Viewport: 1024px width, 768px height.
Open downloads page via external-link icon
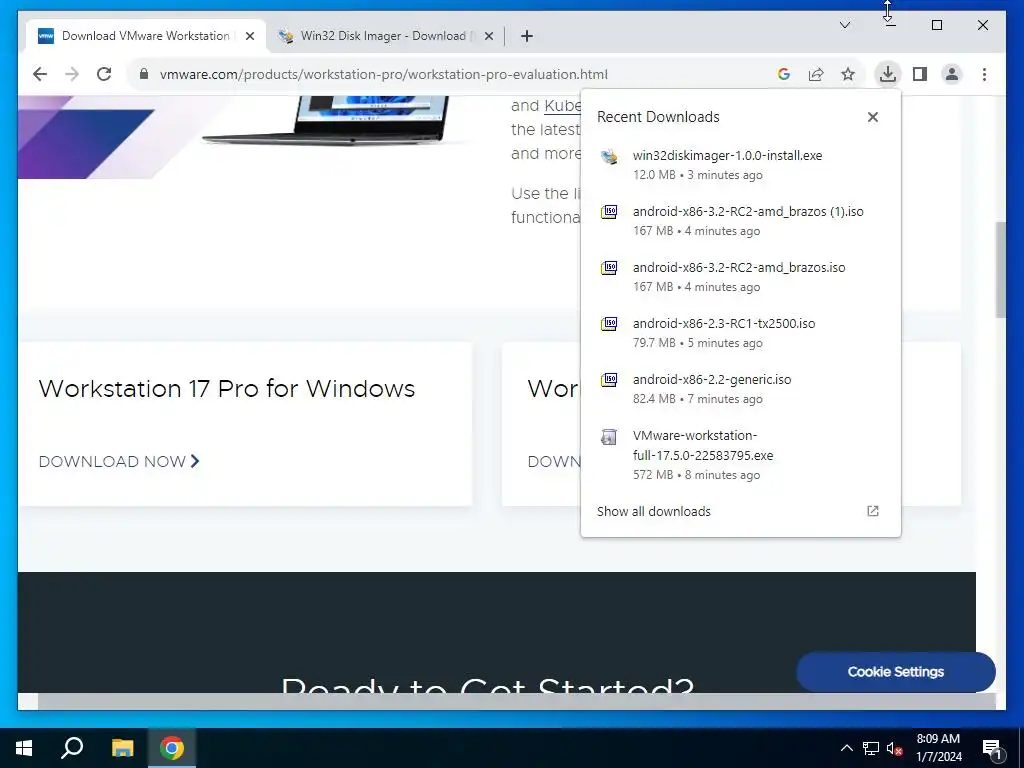pyautogui.click(x=872, y=511)
